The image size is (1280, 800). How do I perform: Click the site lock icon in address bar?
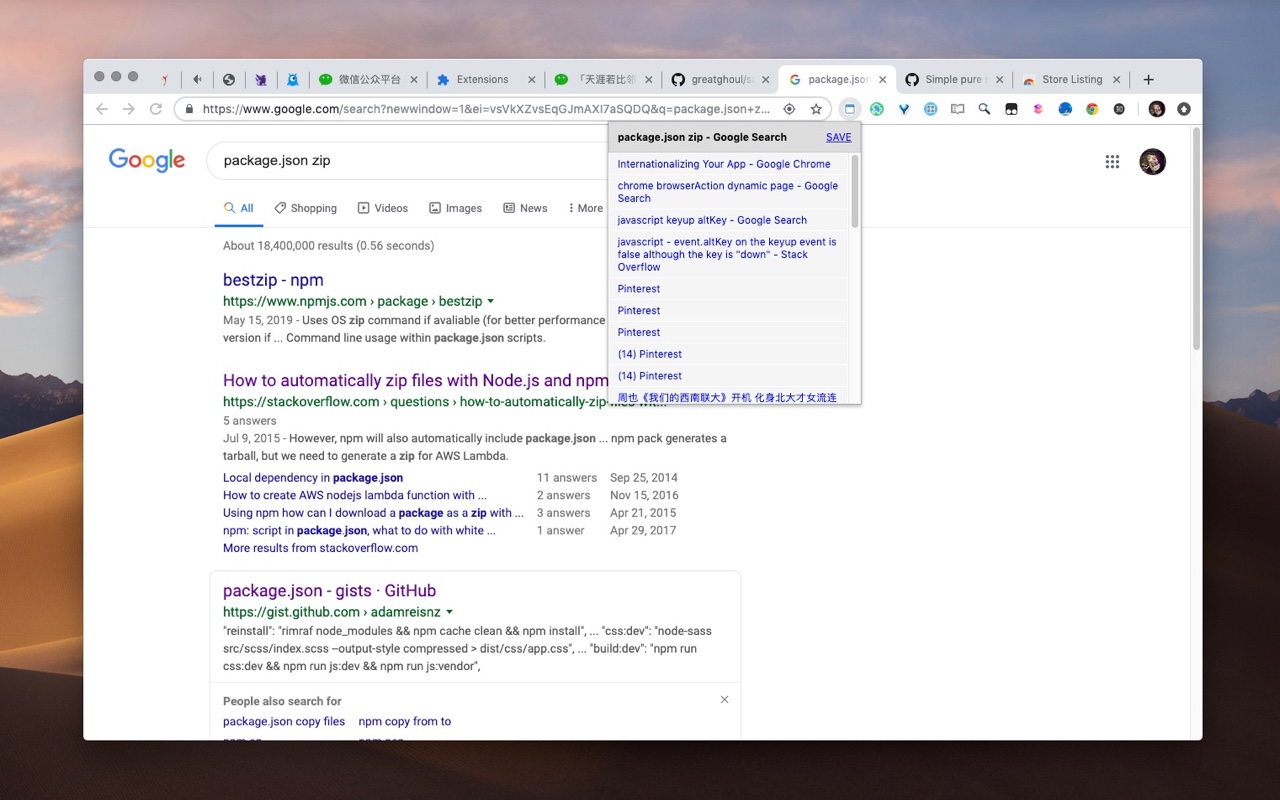(x=189, y=109)
